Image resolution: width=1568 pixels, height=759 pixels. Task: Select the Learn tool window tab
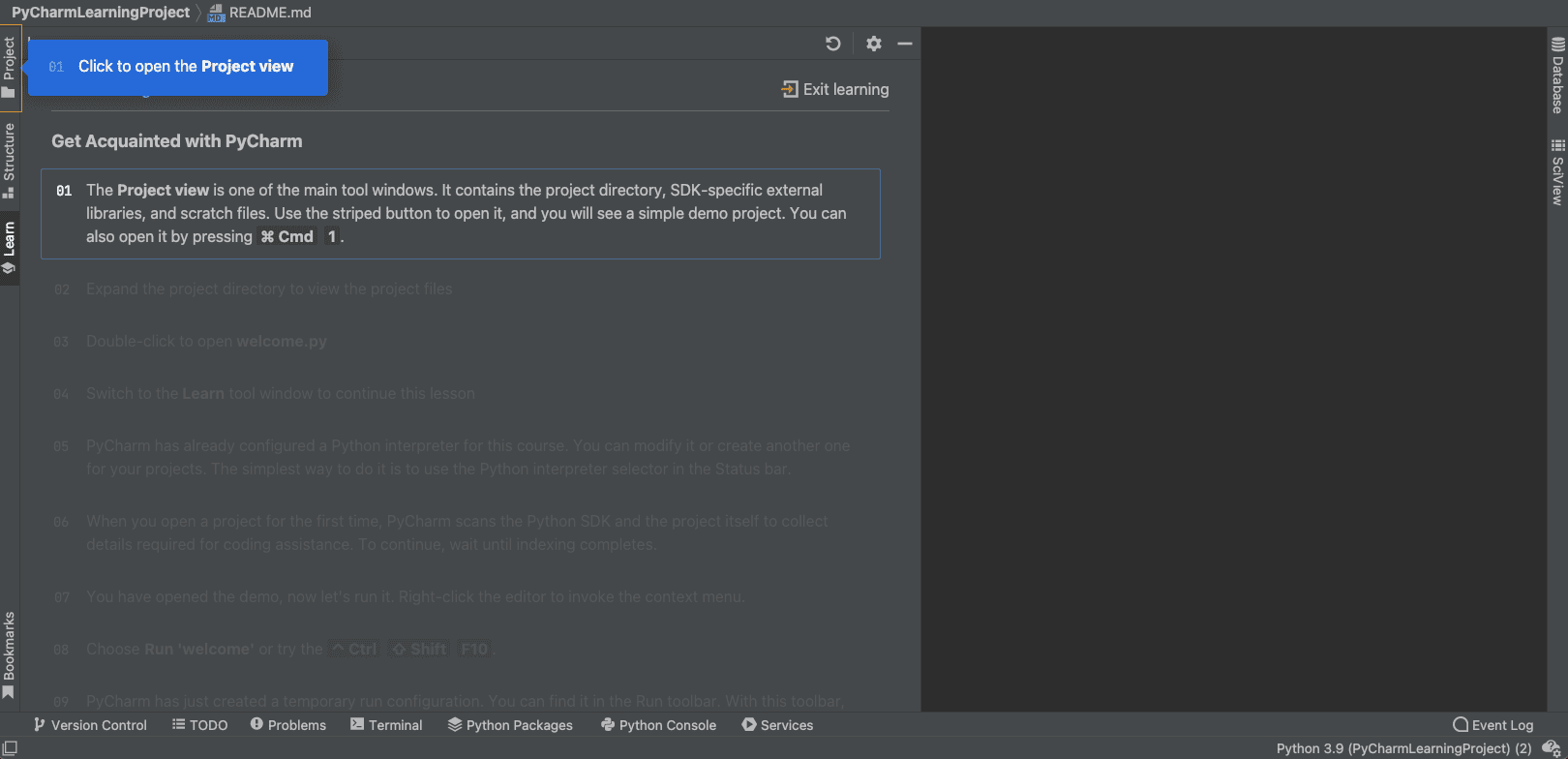(10, 248)
